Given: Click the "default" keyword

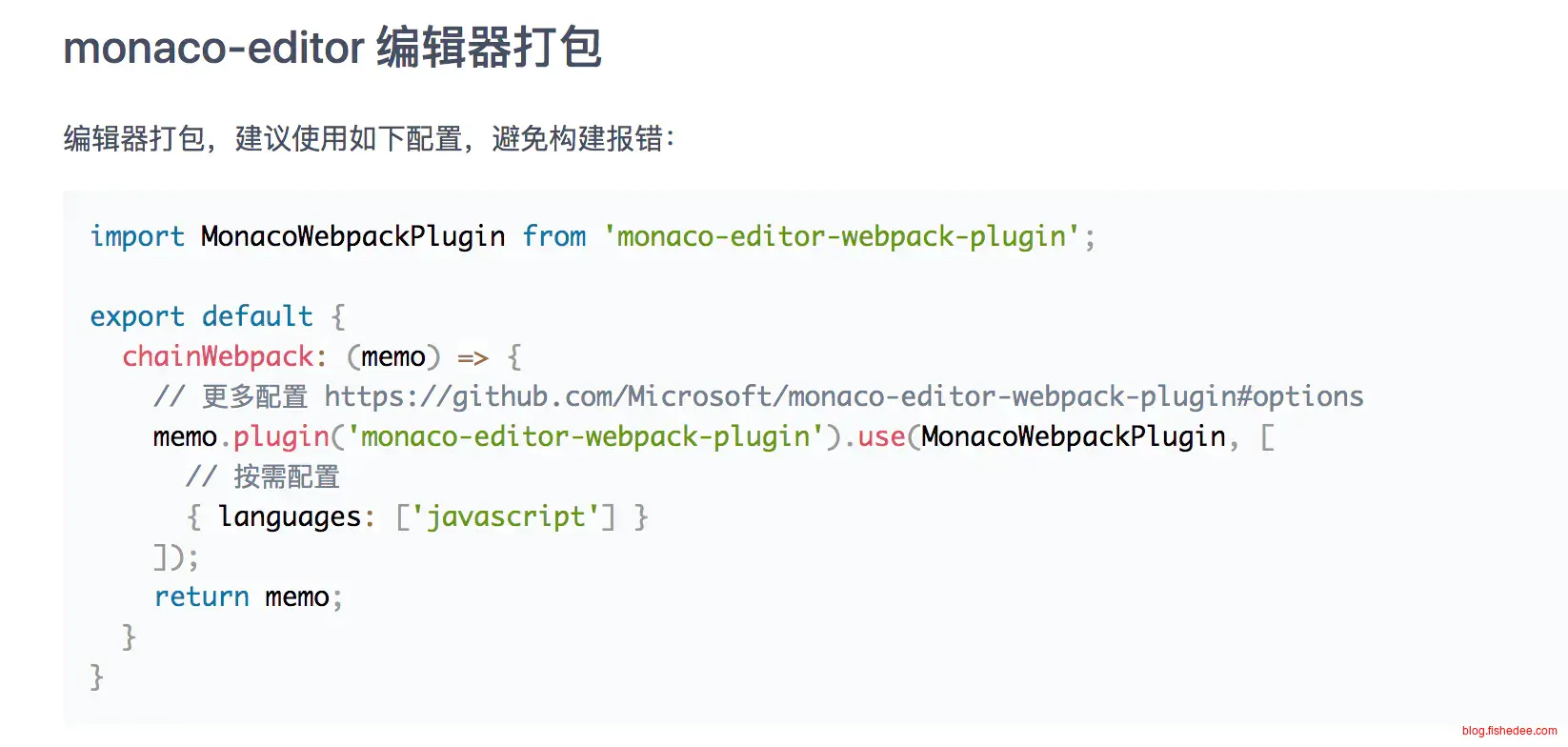Looking at the screenshot, I should (257, 316).
